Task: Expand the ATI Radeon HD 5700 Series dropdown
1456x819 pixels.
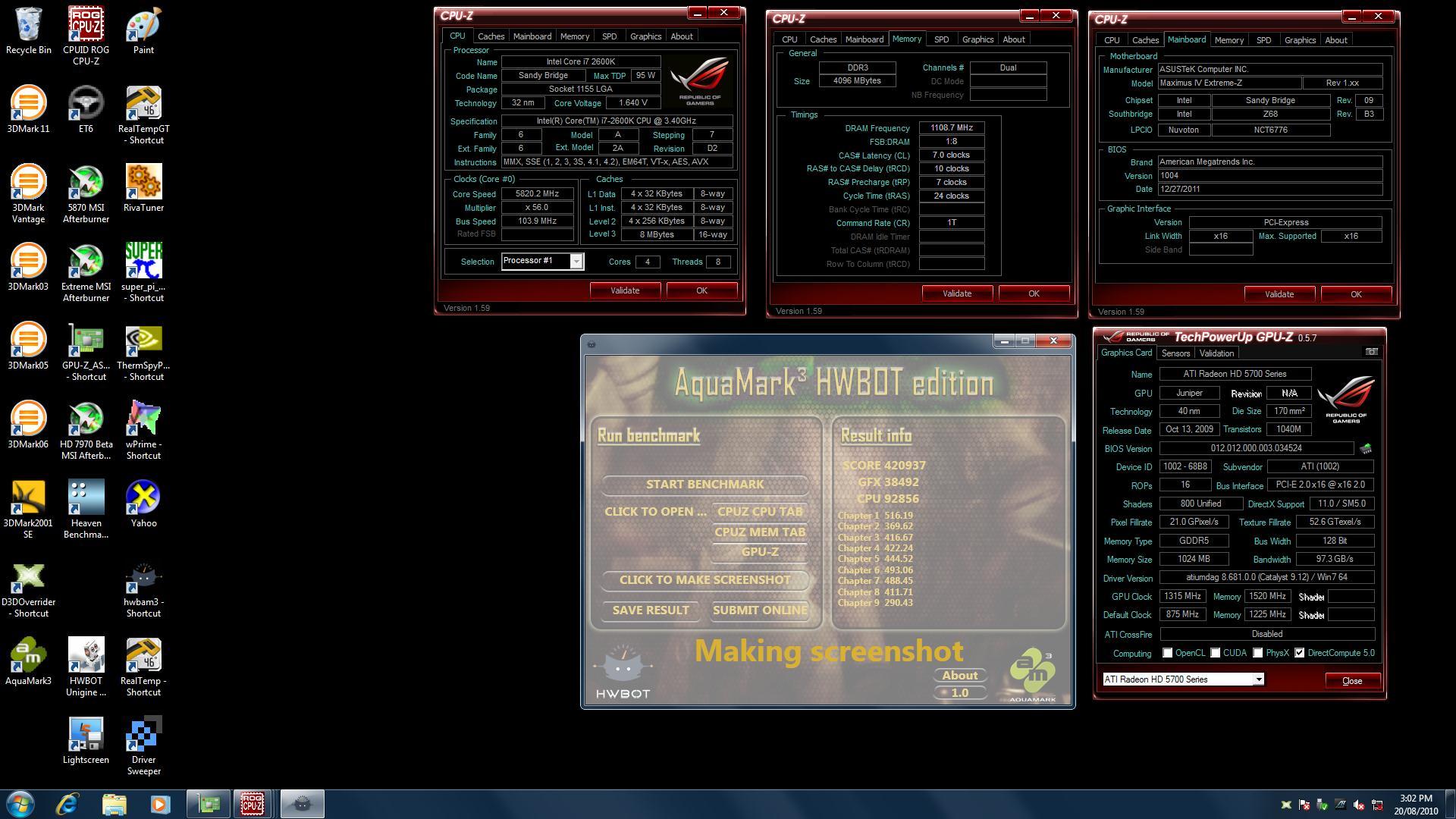Action: click(x=1258, y=679)
